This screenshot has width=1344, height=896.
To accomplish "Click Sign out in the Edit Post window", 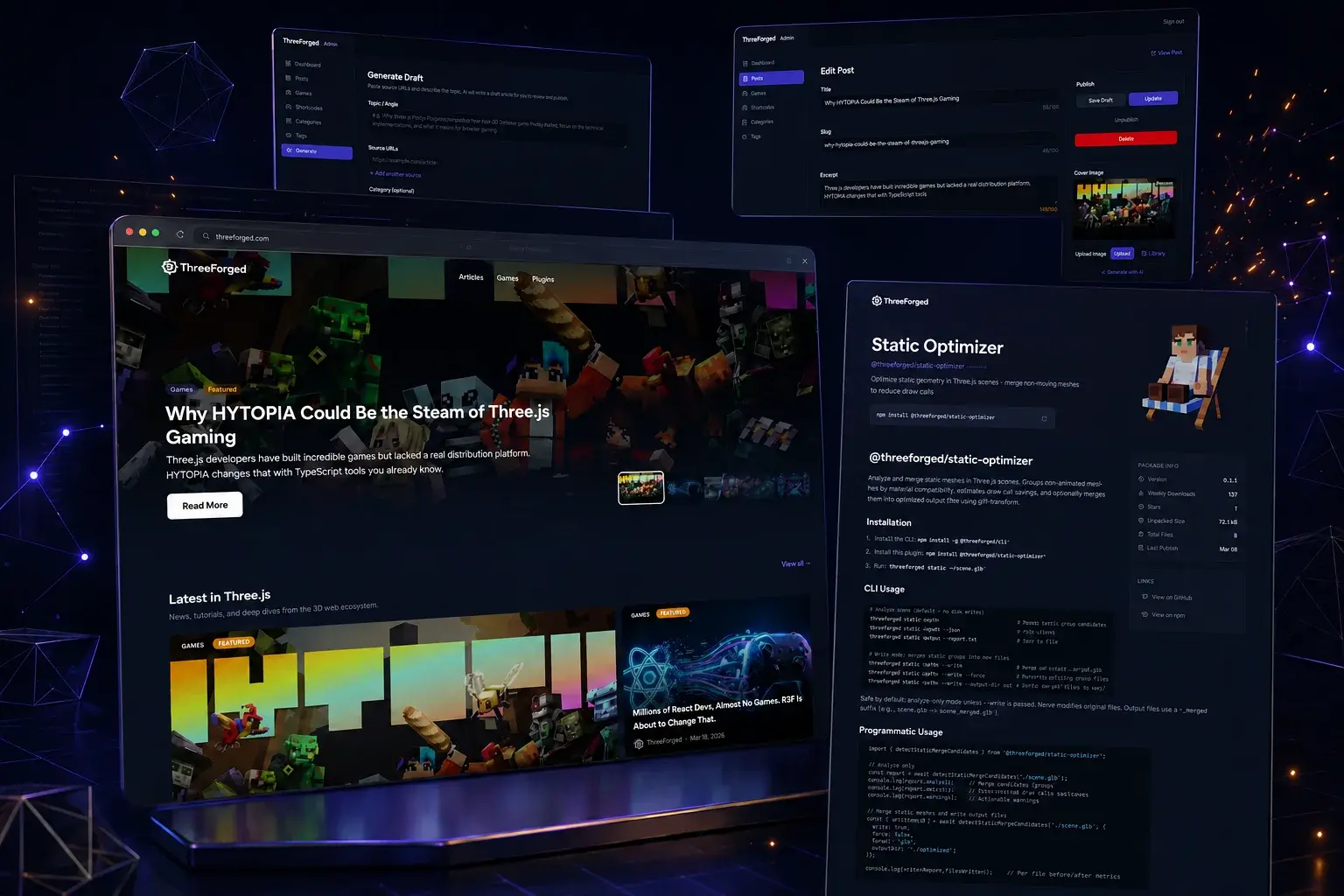I will coord(1173,22).
